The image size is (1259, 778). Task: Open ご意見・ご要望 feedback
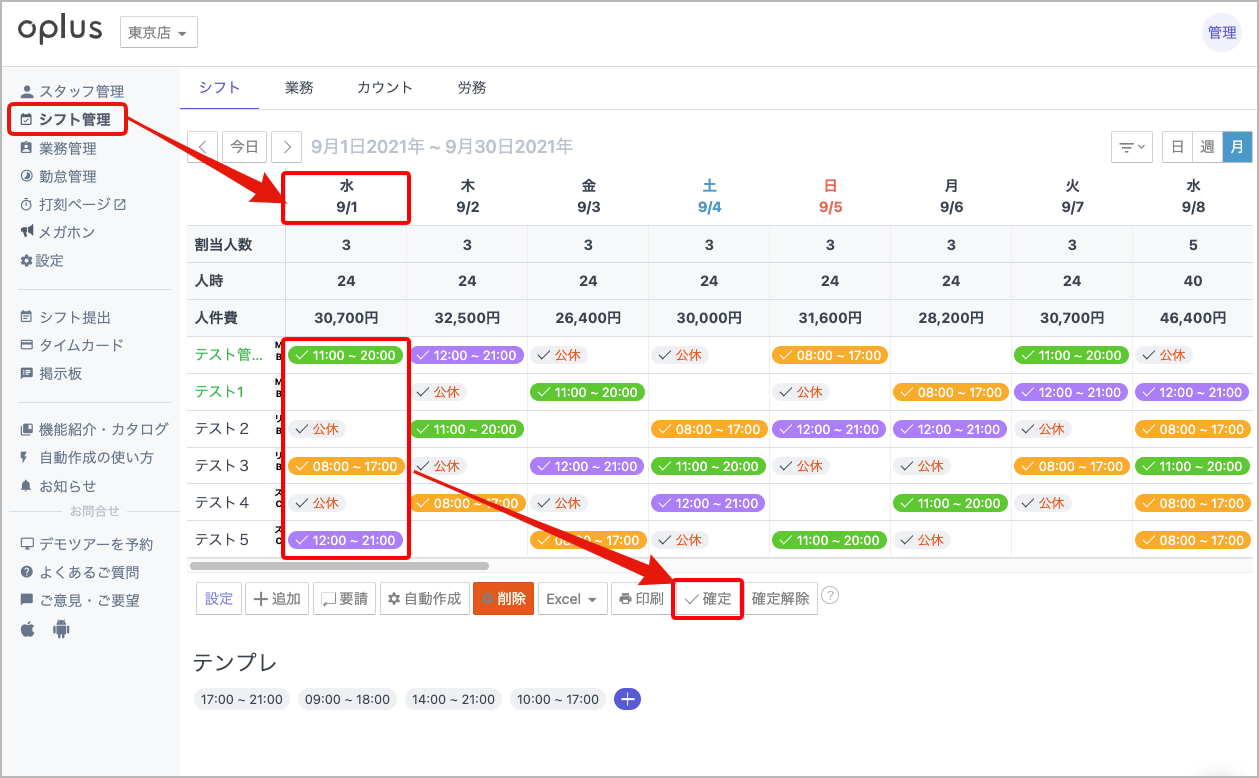(x=80, y=600)
